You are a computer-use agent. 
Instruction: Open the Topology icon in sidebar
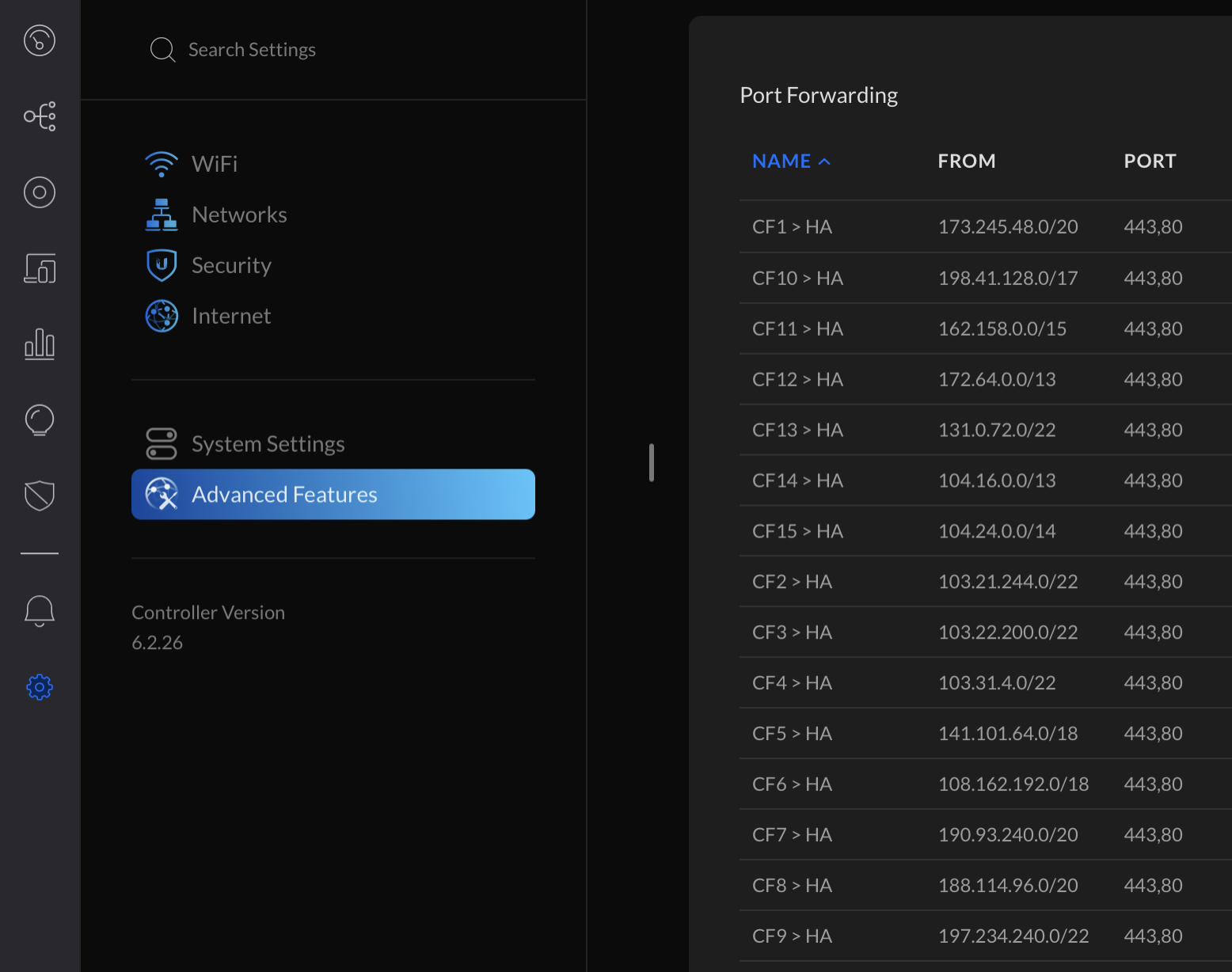(40, 116)
